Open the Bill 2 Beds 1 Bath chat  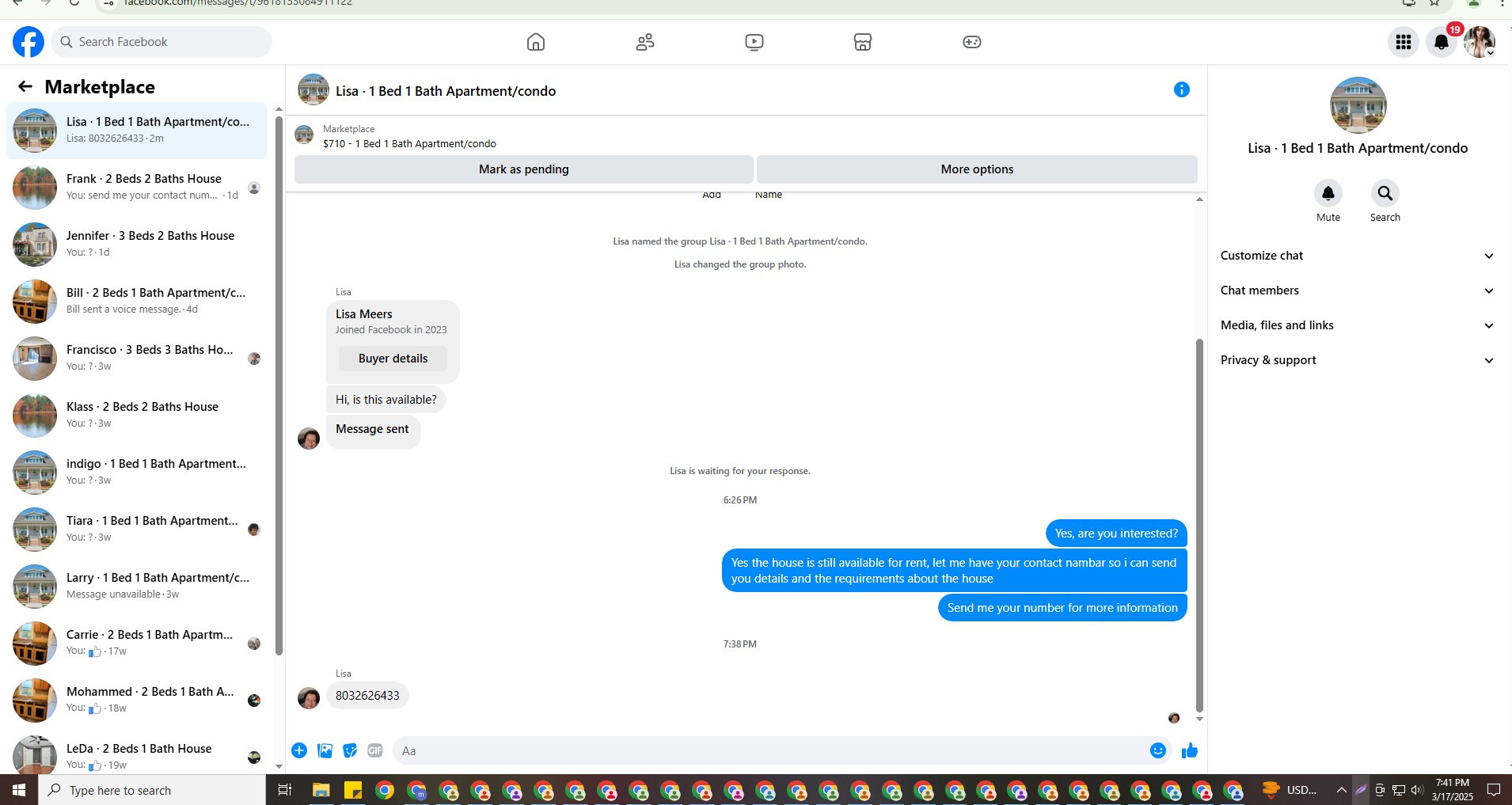pos(137,302)
